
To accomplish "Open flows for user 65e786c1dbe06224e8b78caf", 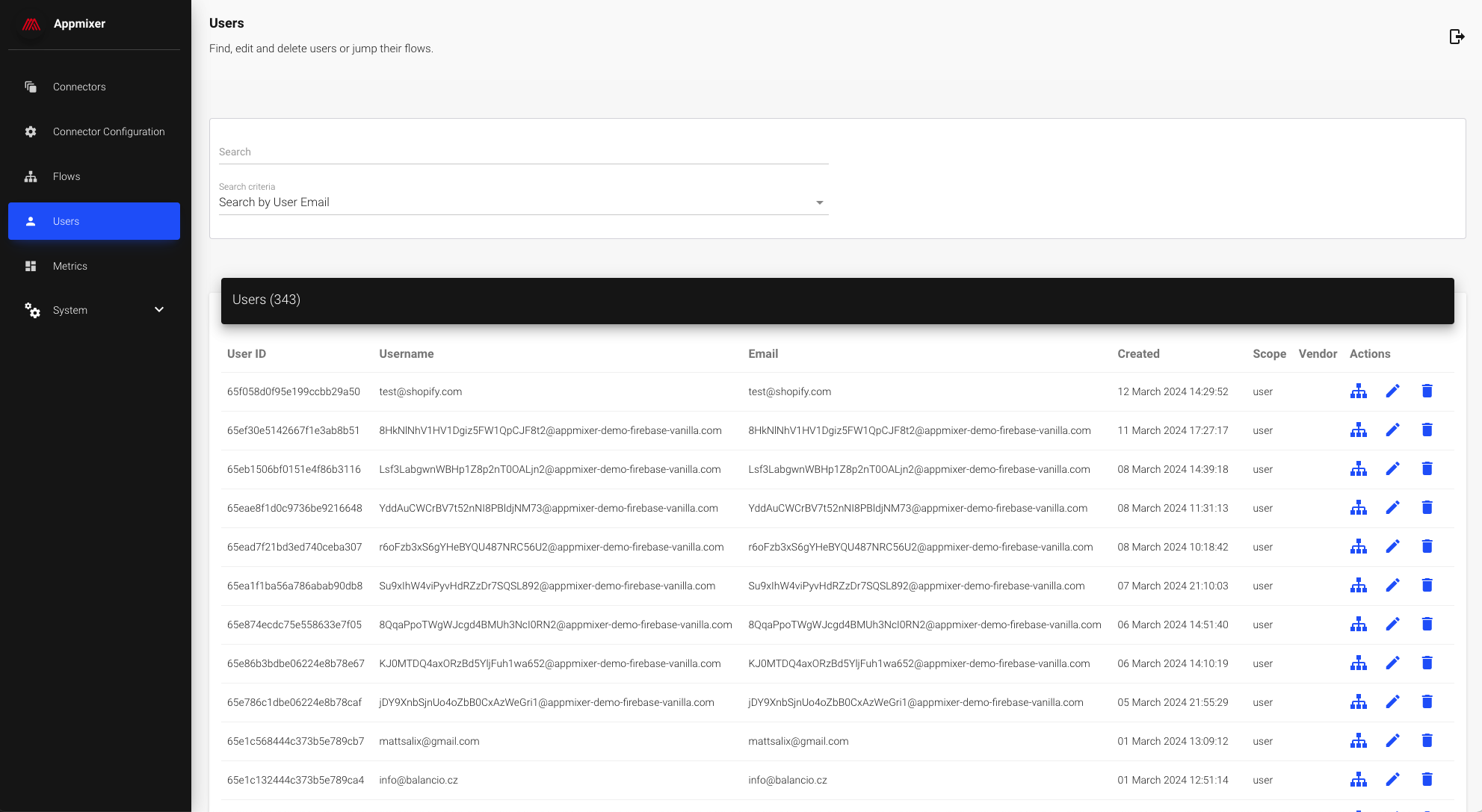I will [1358, 702].
